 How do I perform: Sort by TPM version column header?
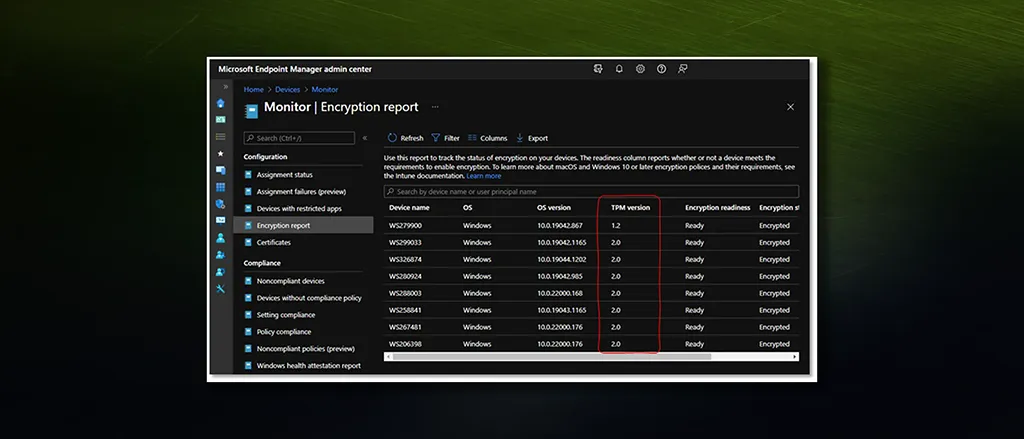630,208
